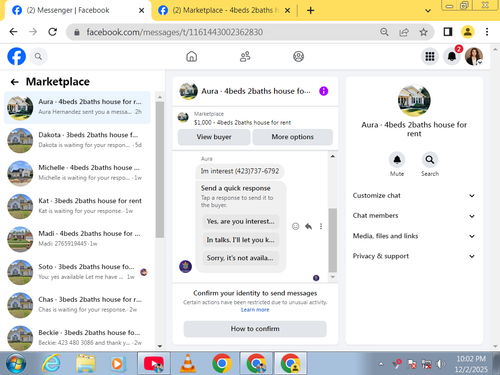Screen dimensions: 500x375
Task: Expand Media, files and links section
Action: click(x=413, y=236)
